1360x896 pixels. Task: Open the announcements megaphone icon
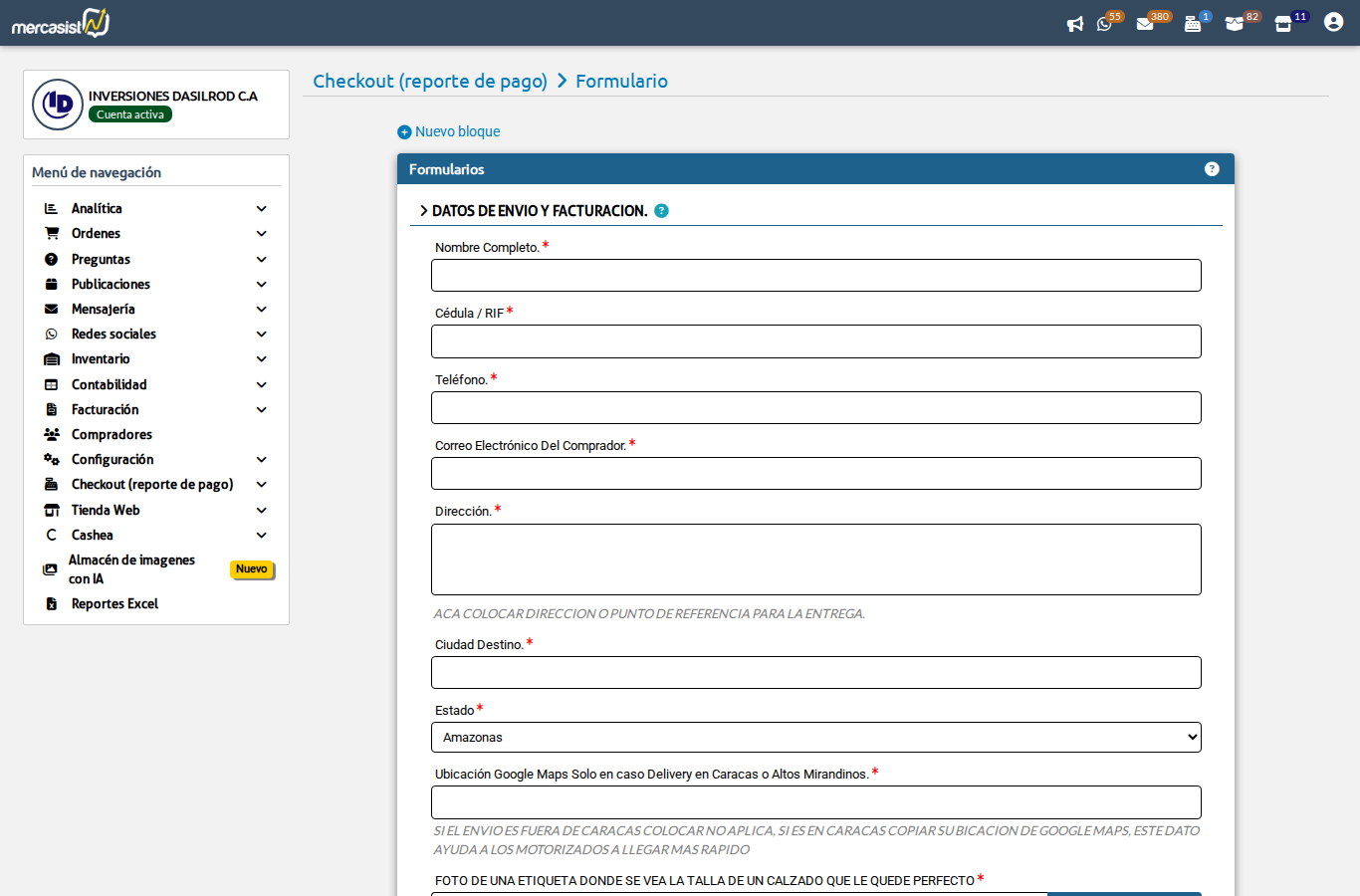click(1074, 23)
